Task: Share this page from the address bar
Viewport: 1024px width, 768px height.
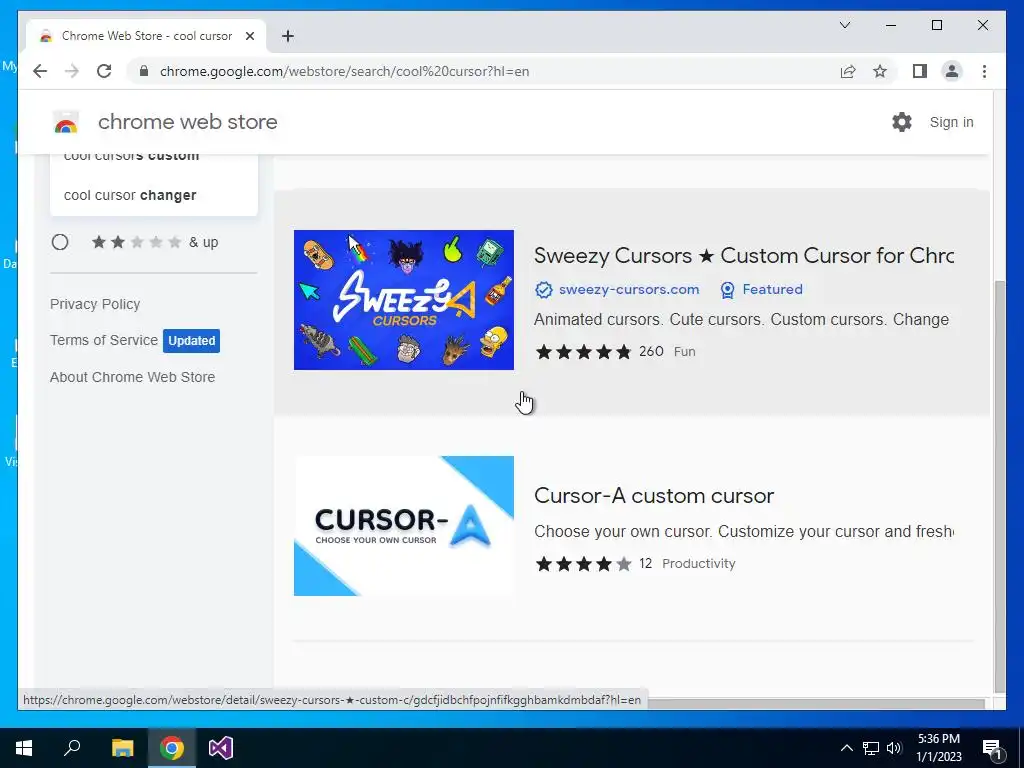Action: pos(848,71)
